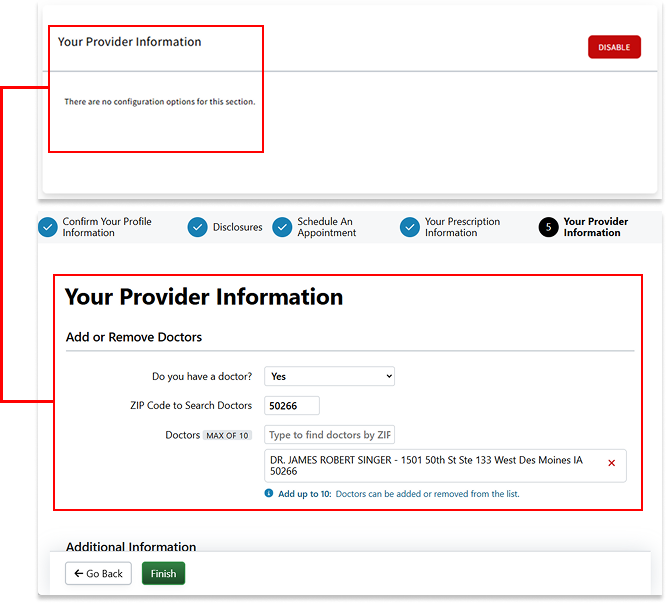Open the Schedule An Appointment step label
The width and height of the screenshot is (666, 603).
pos(326,227)
